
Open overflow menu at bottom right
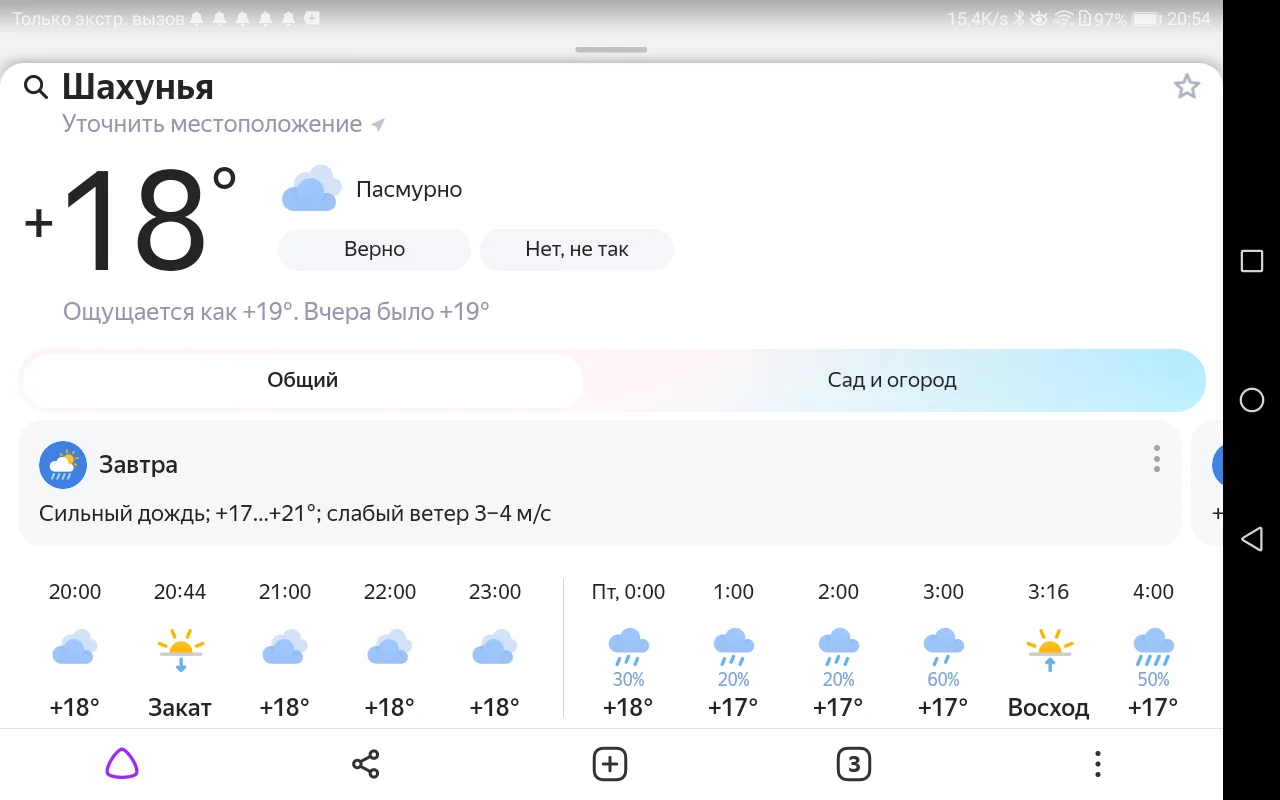1097,763
